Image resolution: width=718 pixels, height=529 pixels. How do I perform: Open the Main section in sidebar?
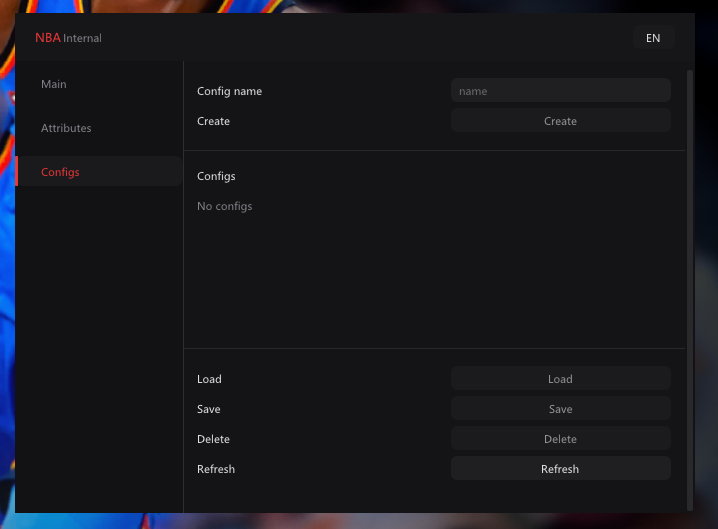(99, 84)
